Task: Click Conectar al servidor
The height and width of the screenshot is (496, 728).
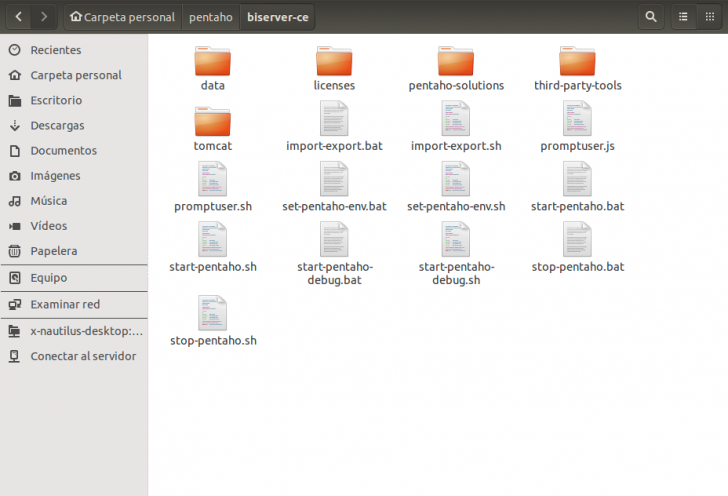Action: pos(74,356)
